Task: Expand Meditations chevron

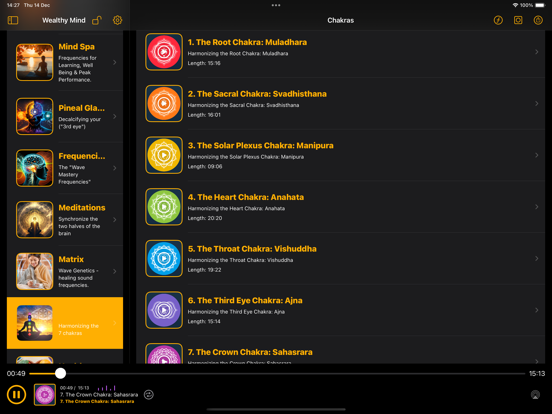Action: pyautogui.click(x=115, y=220)
